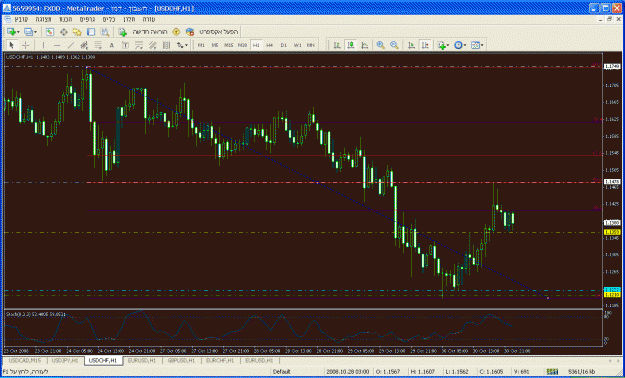Click the הוראה חדשה new order button
Image resolution: width=625 pixels, height=378 pixels.
coord(144,32)
